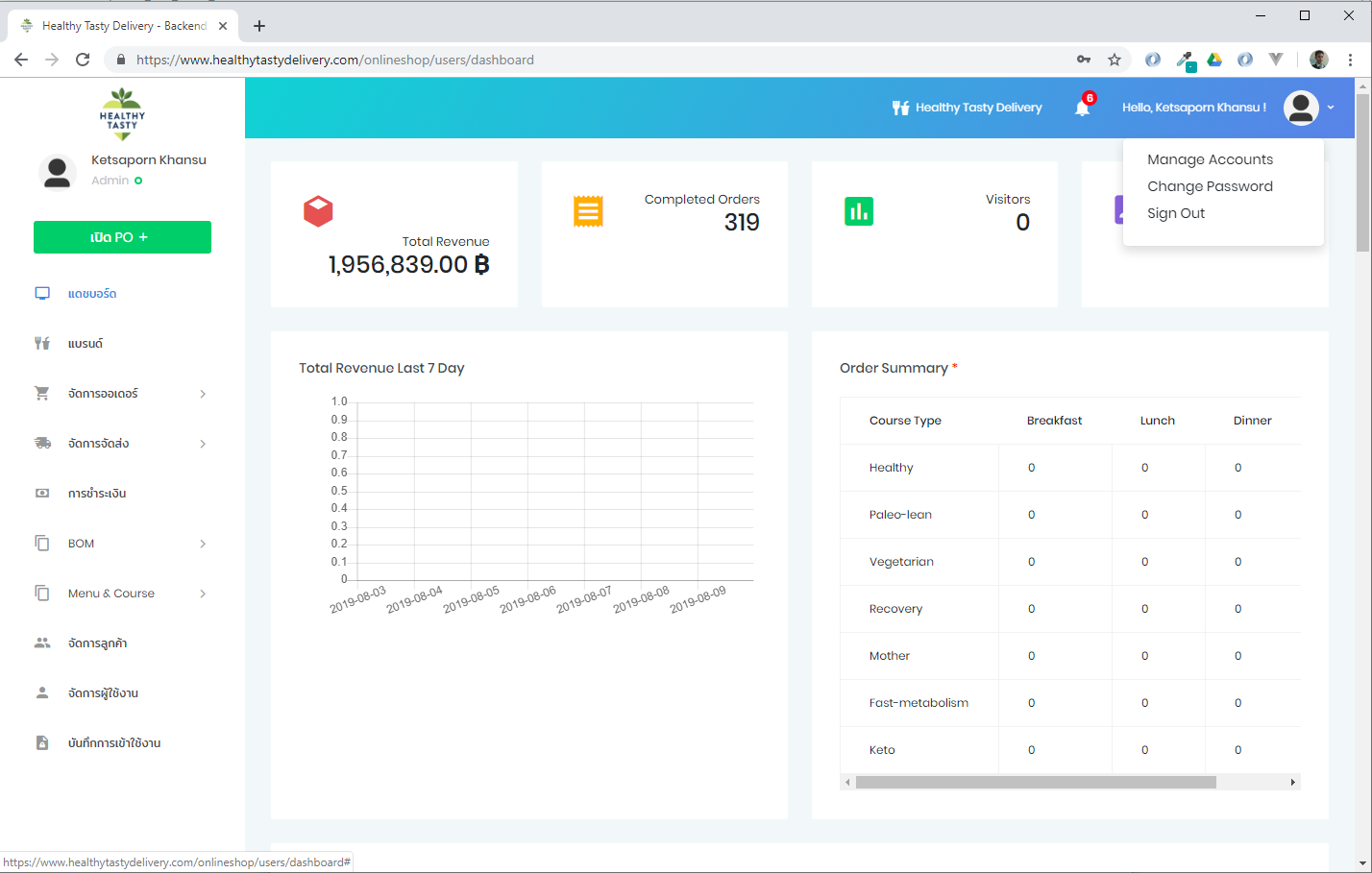Click the Keto row label
The width and height of the screenshot is (1372, 873).
point(882,750)
